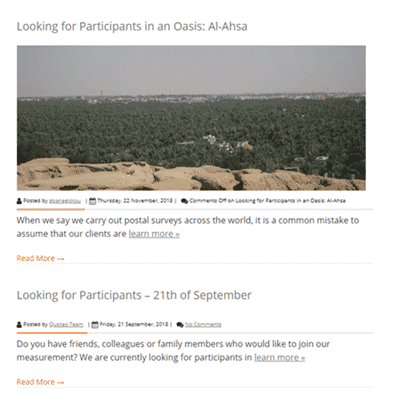Click Read More under the September post
The width and height of the screenshot is (393, 400).
coord(40,382)
